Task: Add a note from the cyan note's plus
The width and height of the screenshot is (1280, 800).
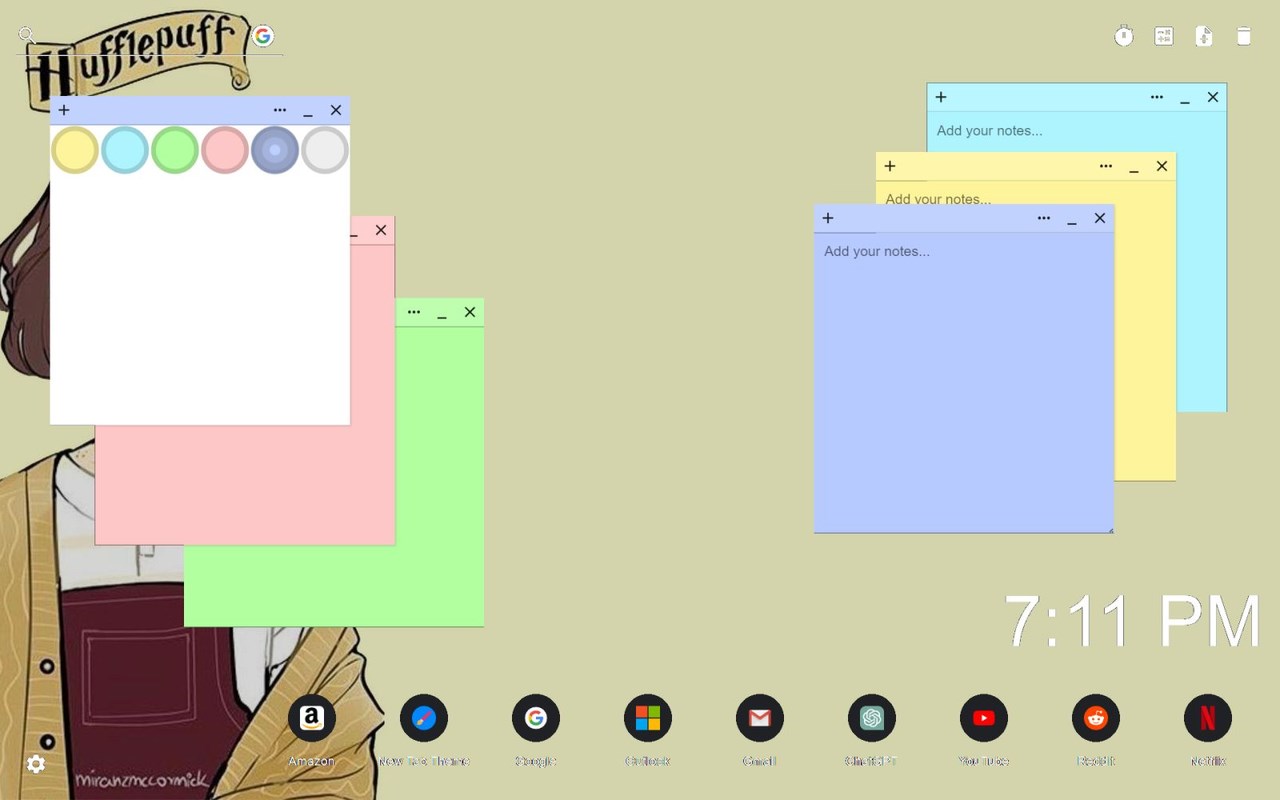Action: tap(941, 97)
